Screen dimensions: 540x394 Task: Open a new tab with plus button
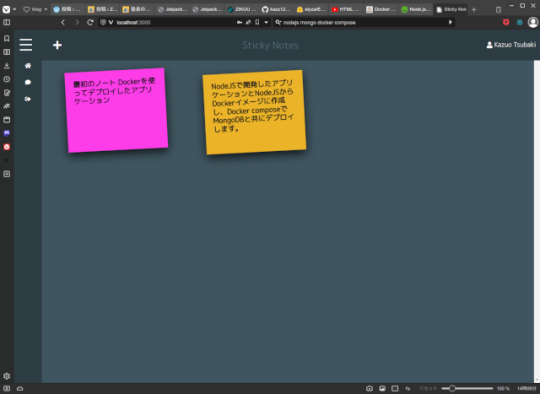pos(474,10)
